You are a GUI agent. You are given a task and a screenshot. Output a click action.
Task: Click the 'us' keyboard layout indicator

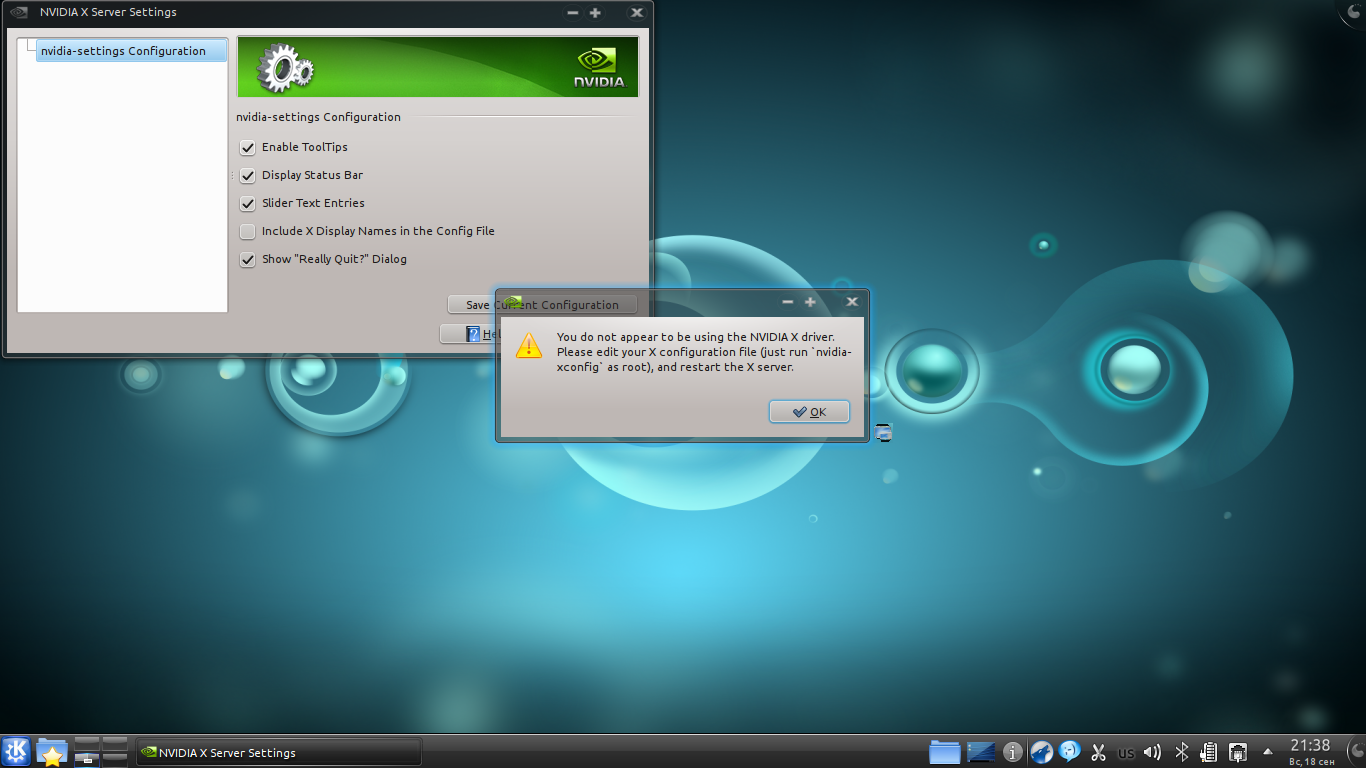[1126, 753]
